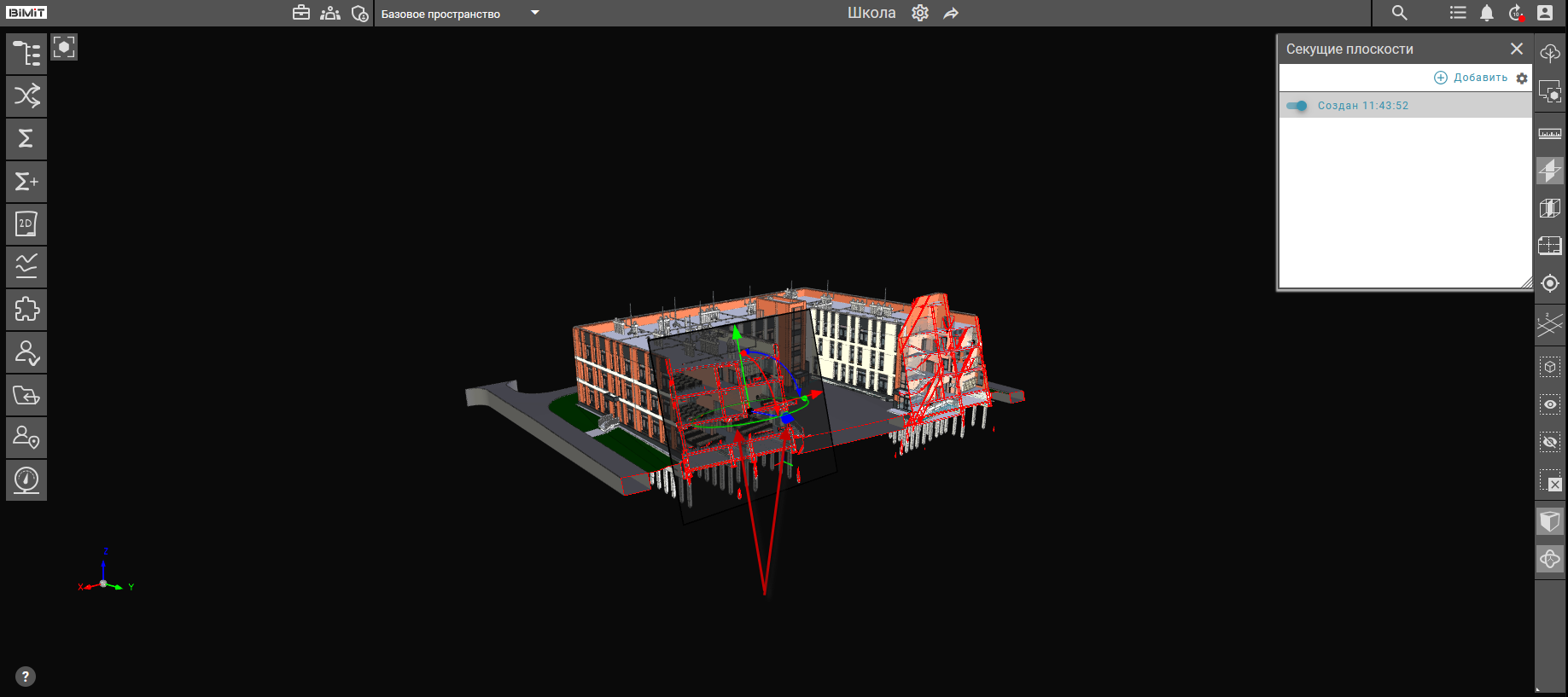The image size is (1568, 697).
Task: Click 'Добавить' to add a section plane
Action: click(1471, 78)
